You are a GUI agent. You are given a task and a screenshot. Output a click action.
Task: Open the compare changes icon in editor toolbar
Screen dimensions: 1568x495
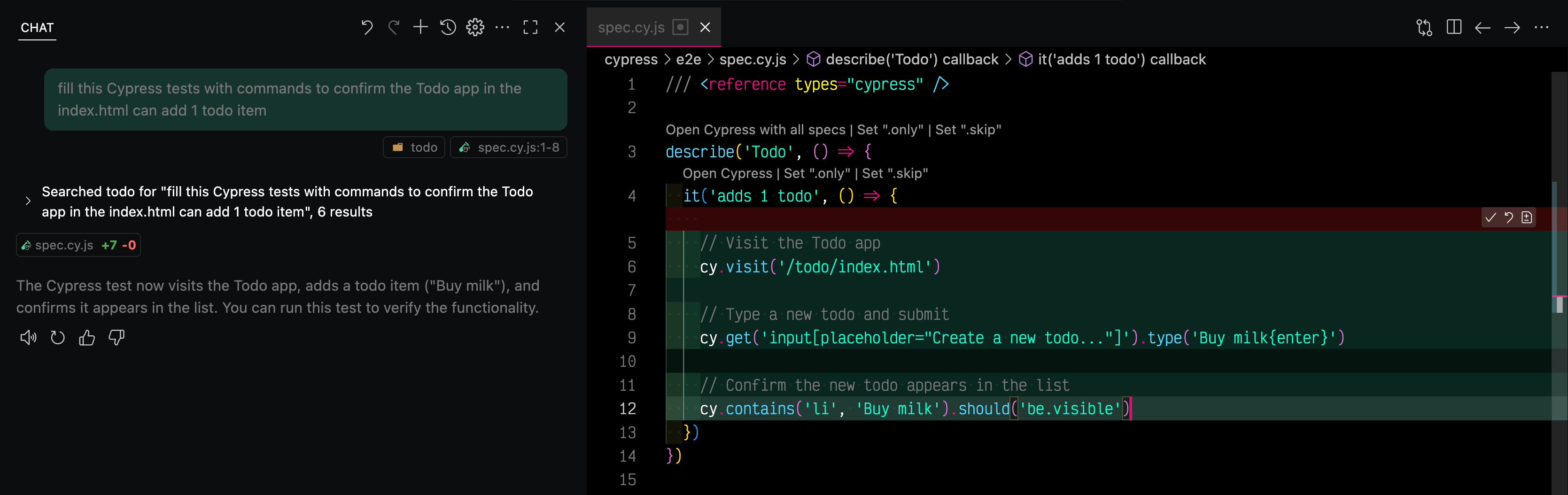1424,27
